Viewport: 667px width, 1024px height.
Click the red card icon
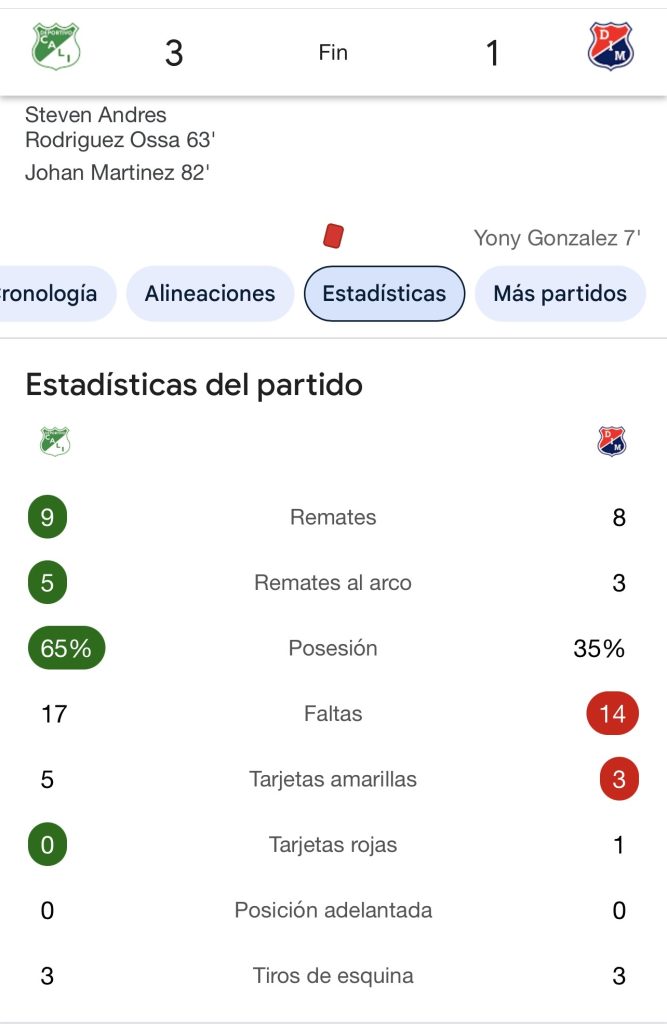click(x=334, y=236)
